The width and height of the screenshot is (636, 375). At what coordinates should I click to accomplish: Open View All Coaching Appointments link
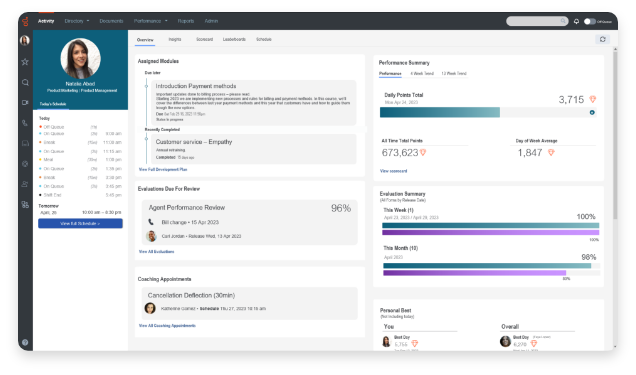click(167, 326)
